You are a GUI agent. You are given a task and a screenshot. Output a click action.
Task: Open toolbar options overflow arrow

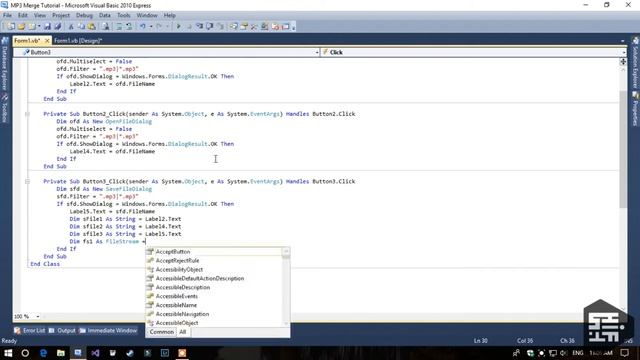(x=294, y=27)
